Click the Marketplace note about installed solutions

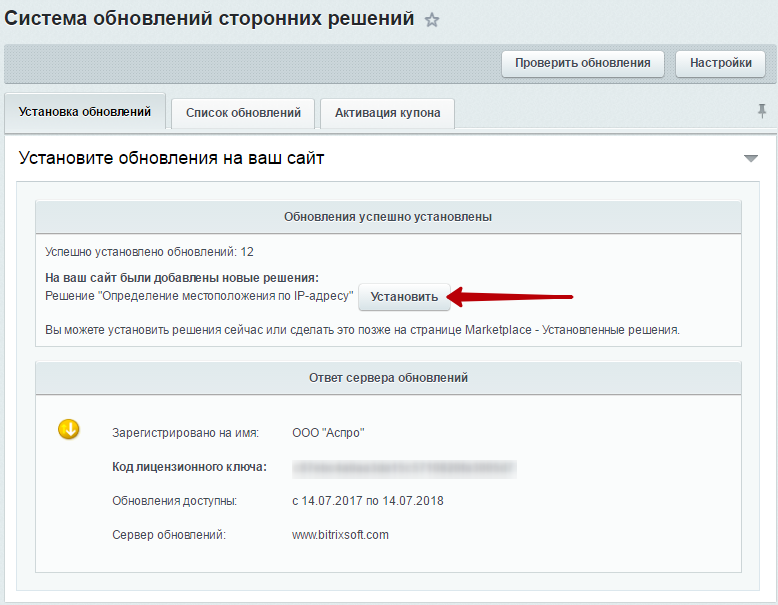point(362,330)
